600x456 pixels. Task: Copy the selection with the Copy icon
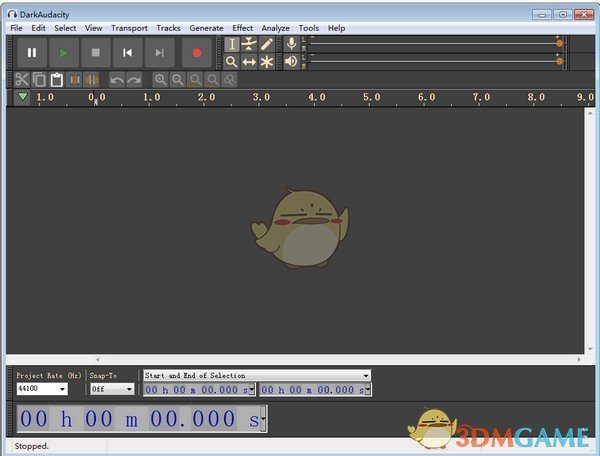click(39, 80)
